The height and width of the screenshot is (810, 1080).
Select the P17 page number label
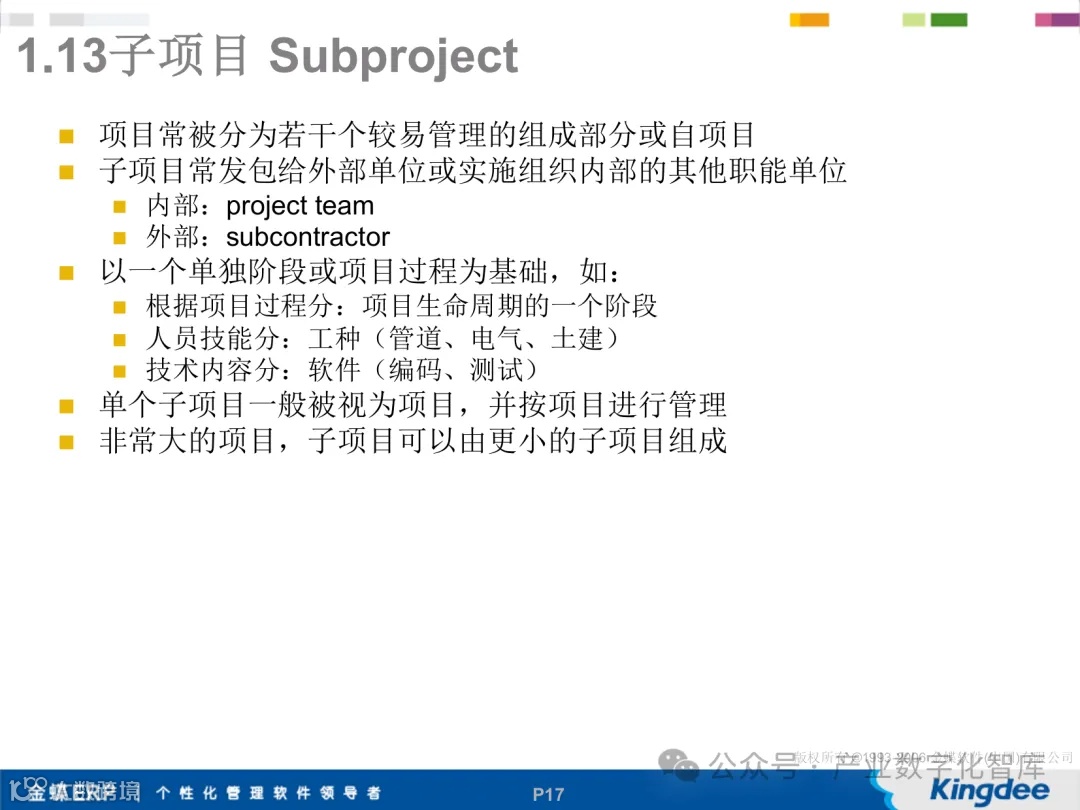(x=549, y=793)
